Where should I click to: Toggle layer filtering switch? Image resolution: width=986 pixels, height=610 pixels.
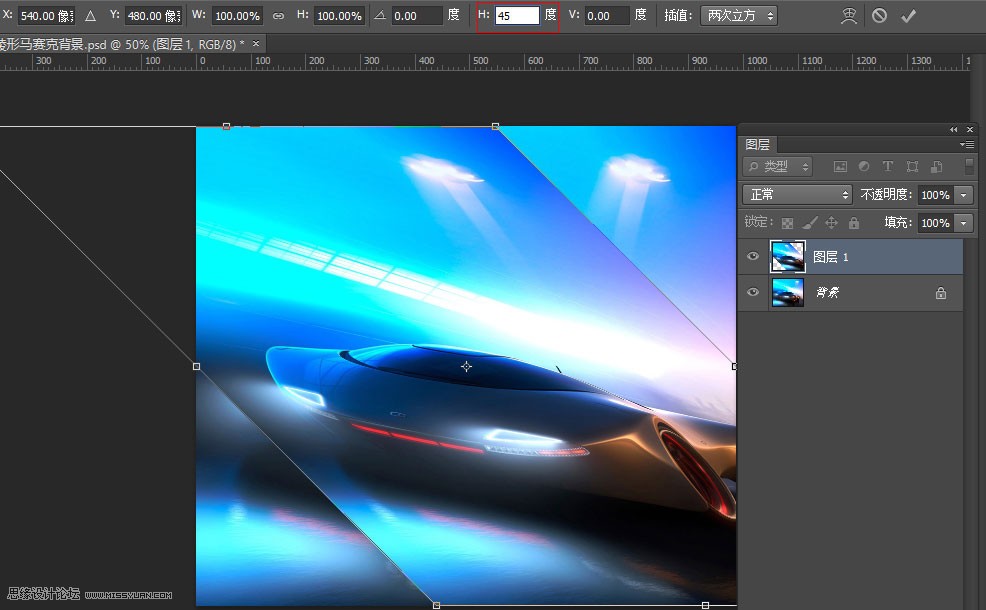969,166
